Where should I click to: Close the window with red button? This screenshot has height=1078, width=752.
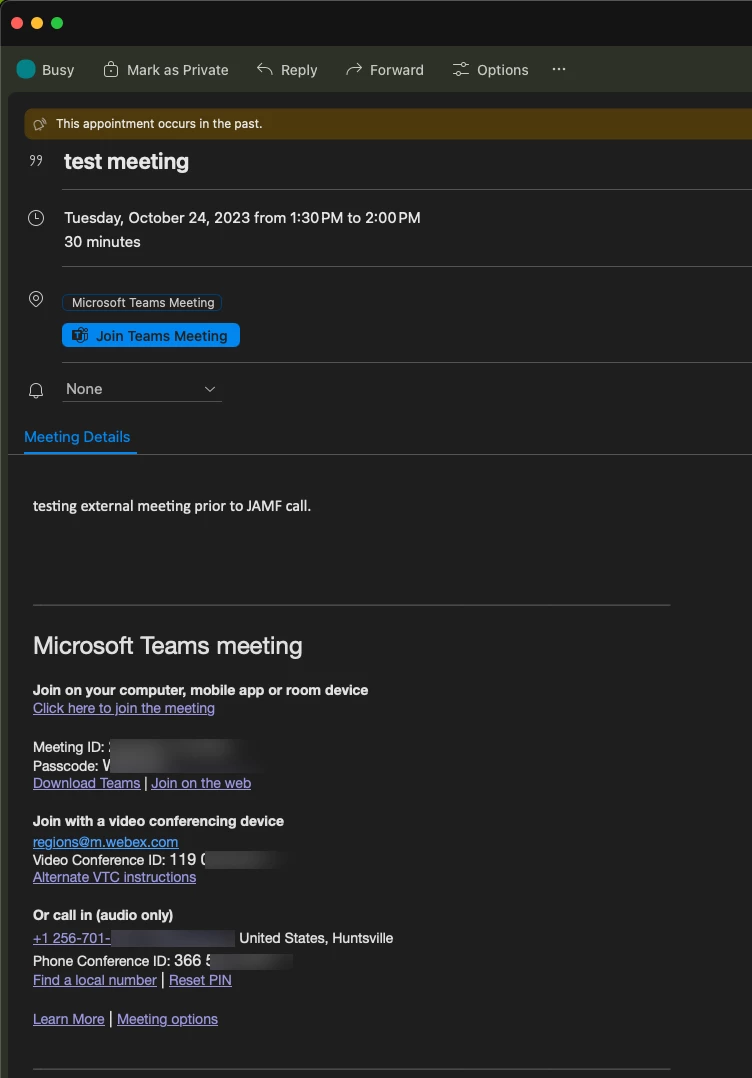(x=17, y=23)
